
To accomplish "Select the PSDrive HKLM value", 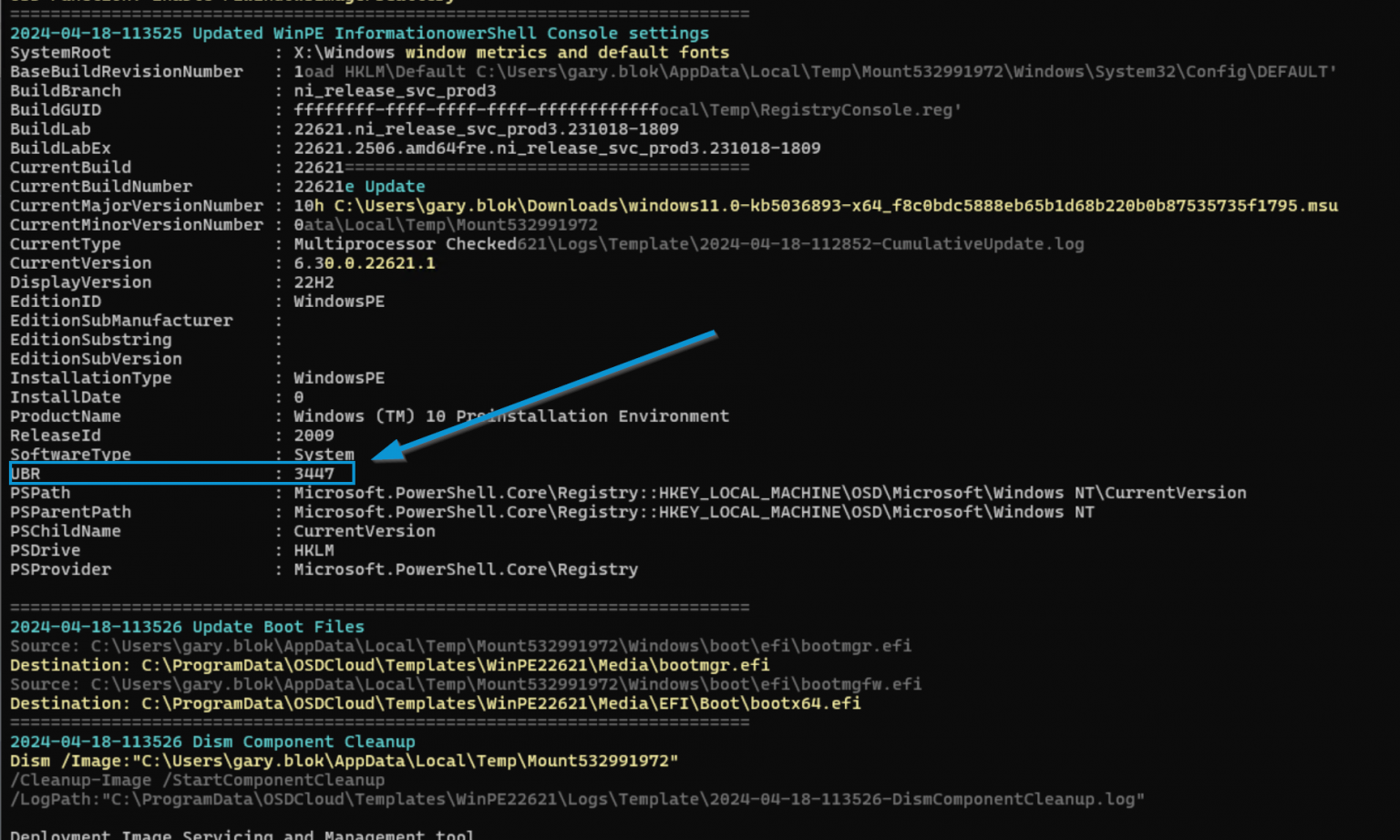I will point(313,549).
